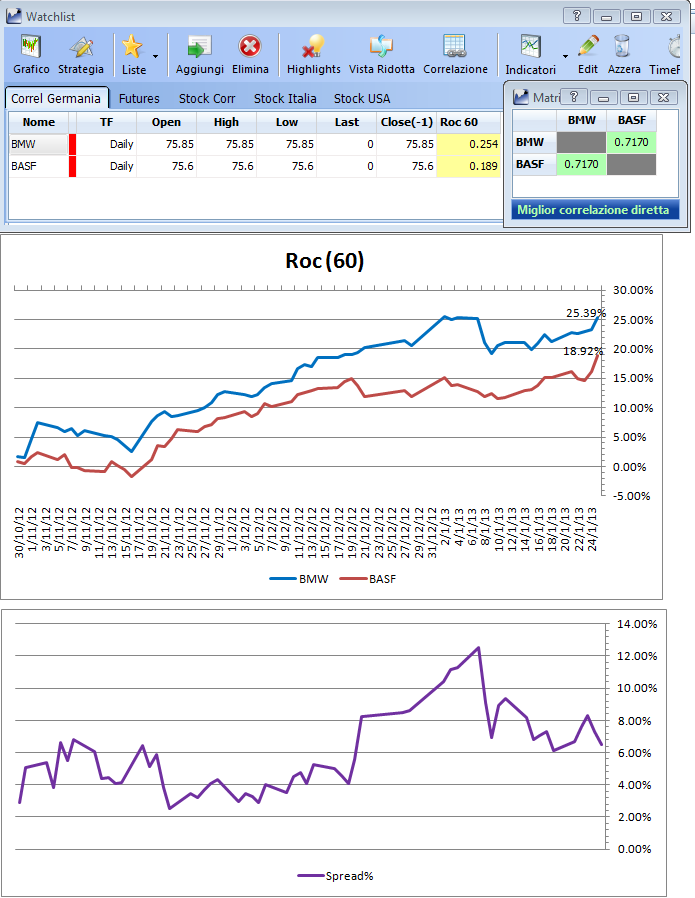695x898 pixels.
Task: Expand the Liste dropdown arrow
Action: pos(155,56)
